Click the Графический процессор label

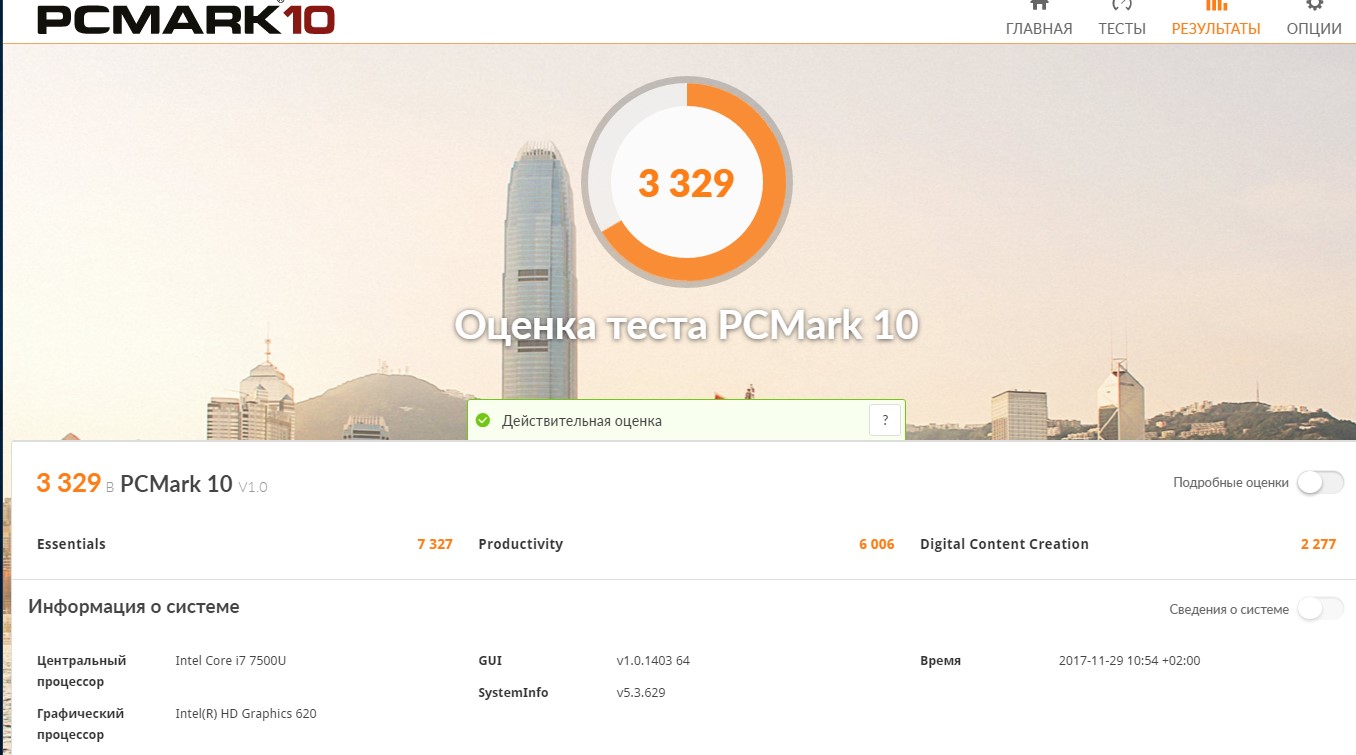click(x=81, y=724)
